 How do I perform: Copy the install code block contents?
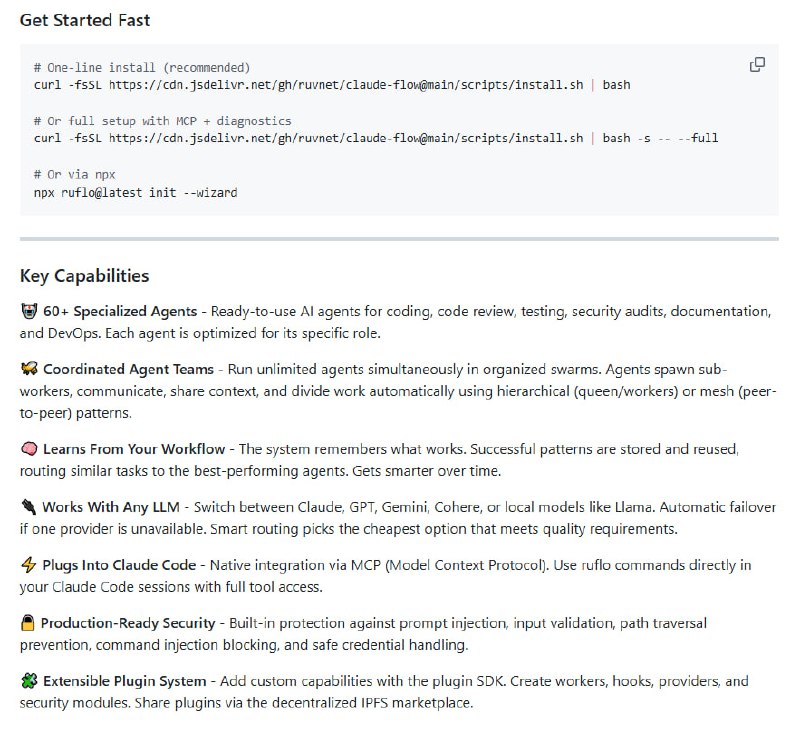click(x=757, y=65)
